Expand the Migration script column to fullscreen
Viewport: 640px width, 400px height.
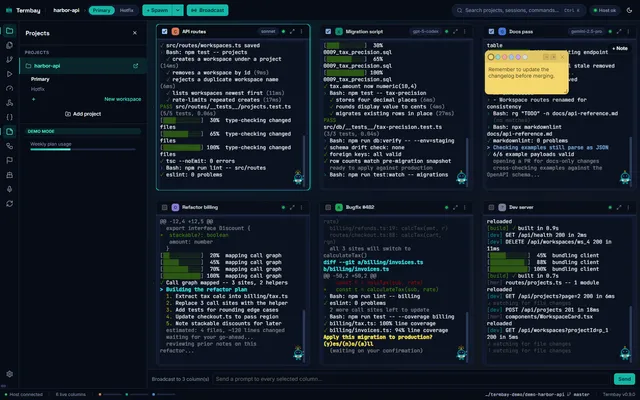[x=456, y=31]
